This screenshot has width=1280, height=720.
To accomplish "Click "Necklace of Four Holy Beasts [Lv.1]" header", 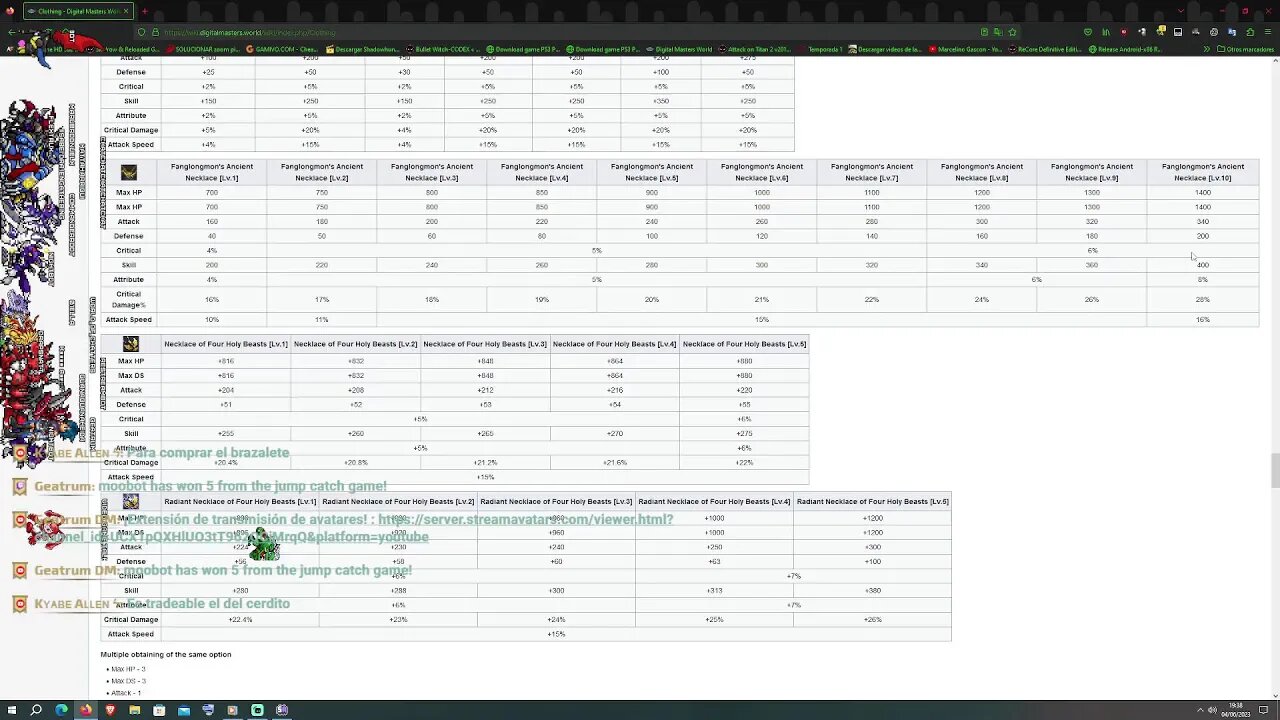I will tap(226, 344).
